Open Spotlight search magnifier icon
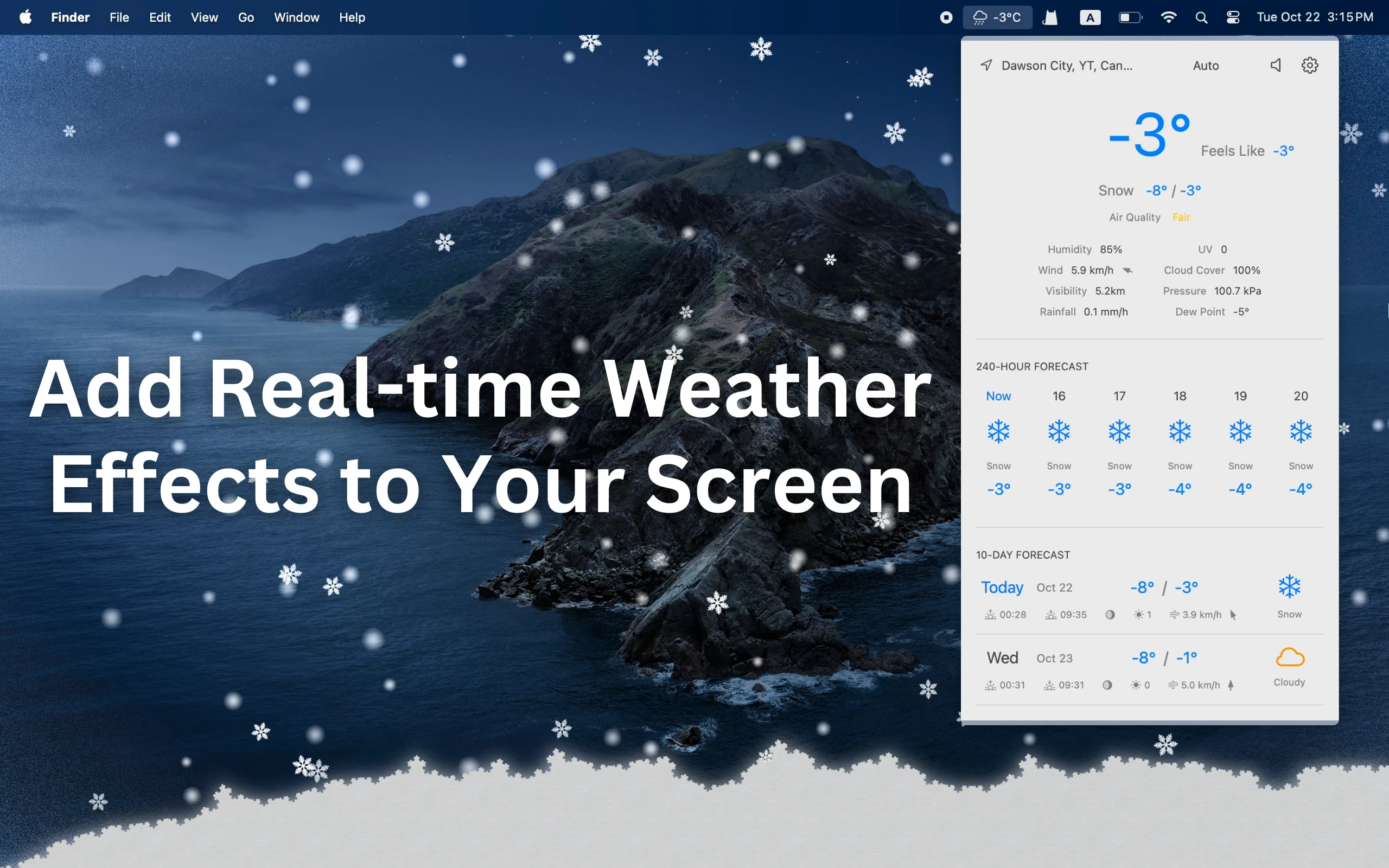 point(1201,18)
